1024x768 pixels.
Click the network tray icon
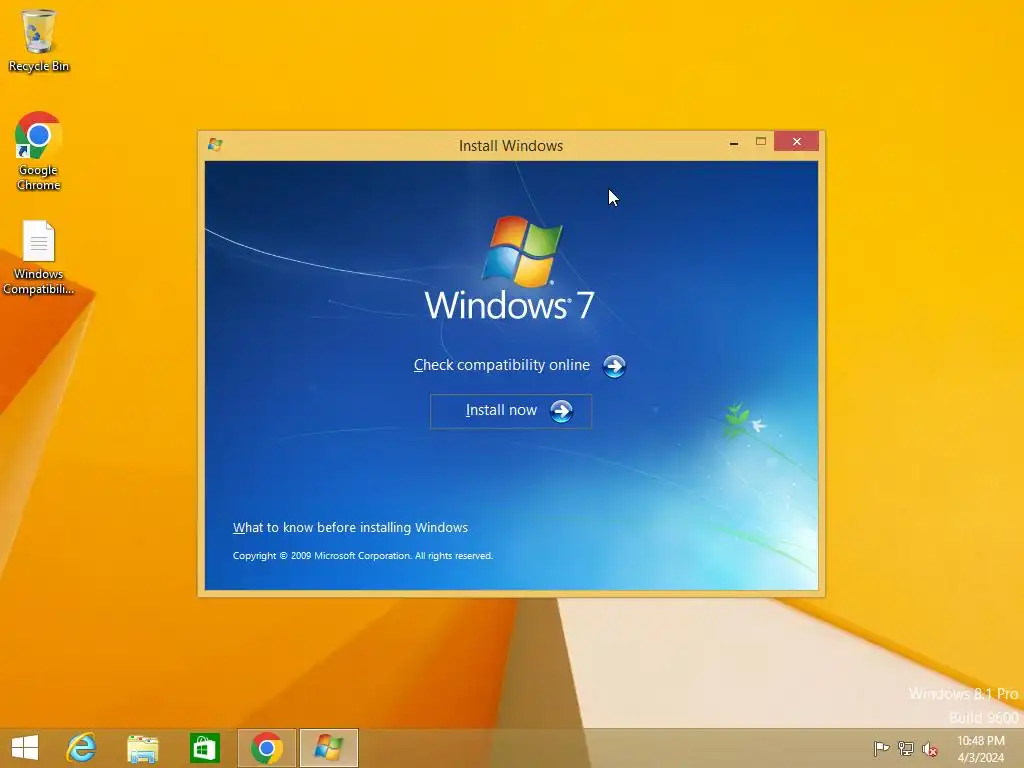tap(906, 748)
